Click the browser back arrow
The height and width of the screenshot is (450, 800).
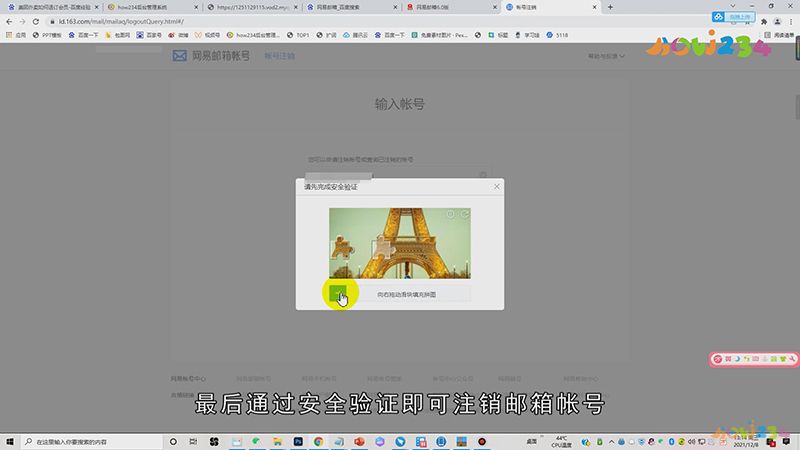(x=9, y=21)
